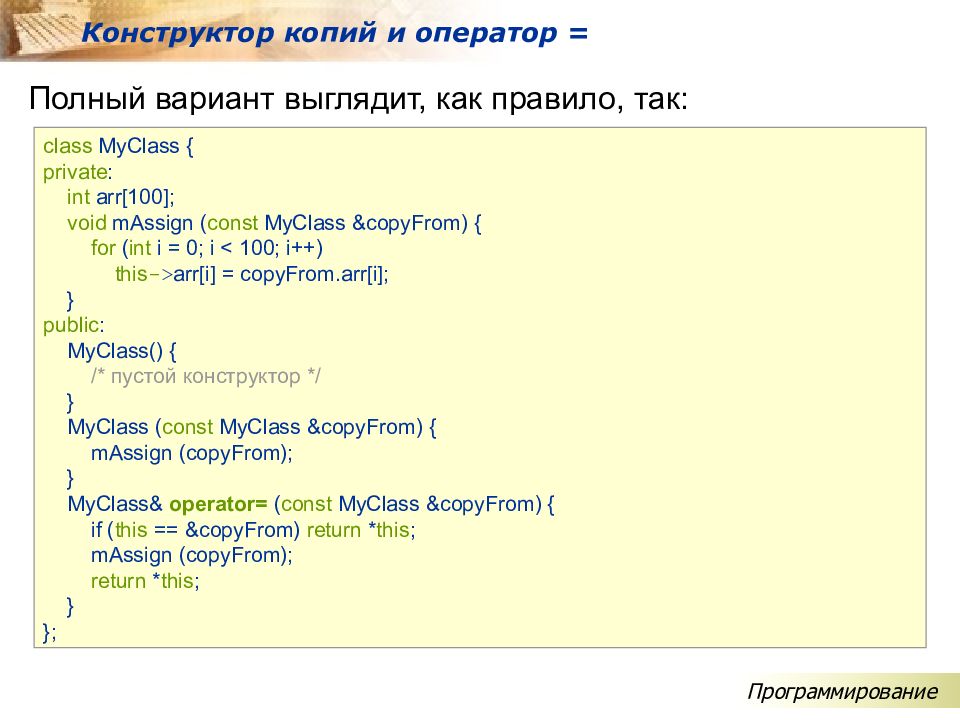Click the slide title "Конструктор копий и оператор ="
The width and height of the screenshot is (960, 720).
tap(335, 32)
